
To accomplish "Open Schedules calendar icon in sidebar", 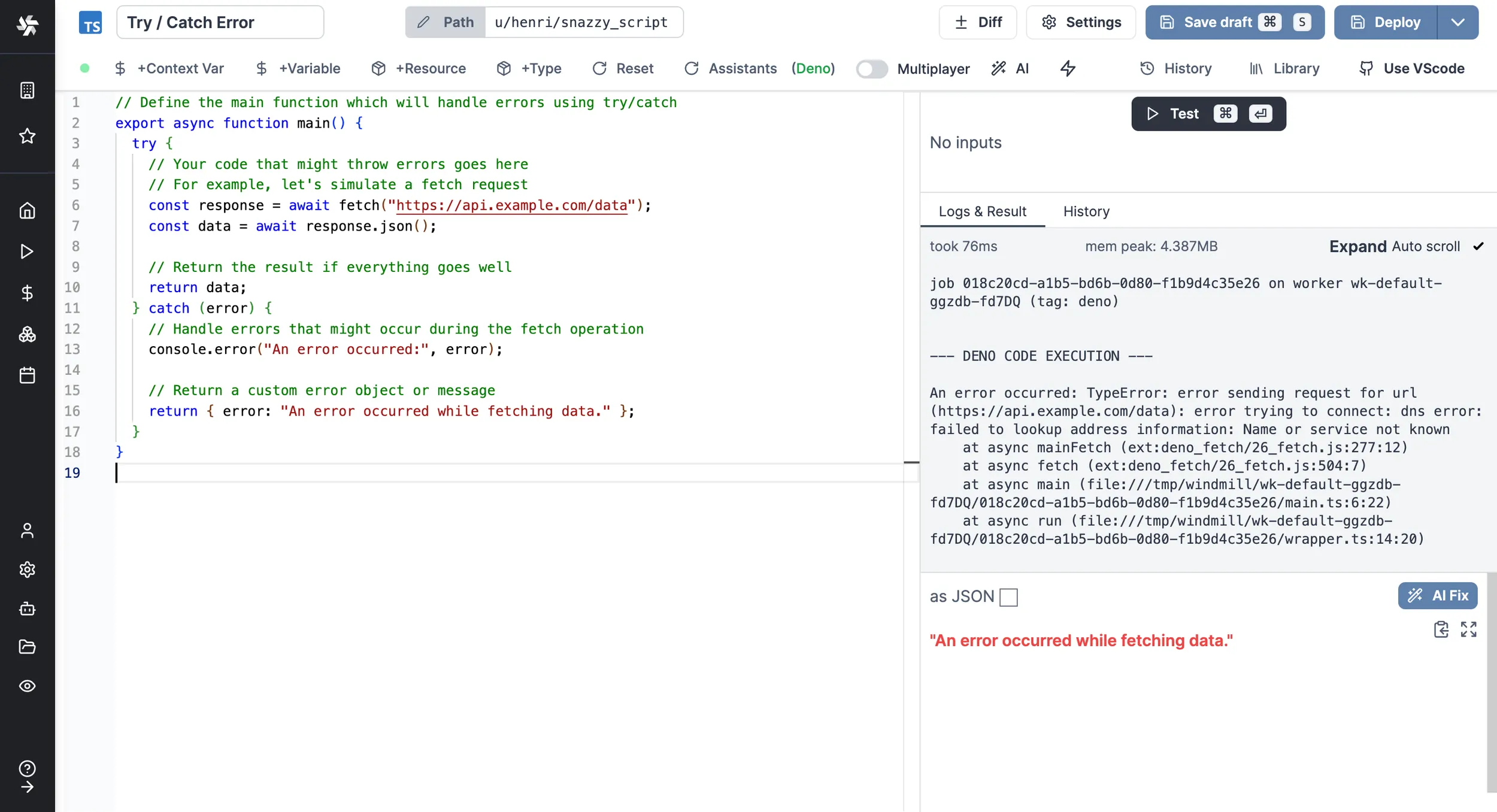I will point(27,375).
